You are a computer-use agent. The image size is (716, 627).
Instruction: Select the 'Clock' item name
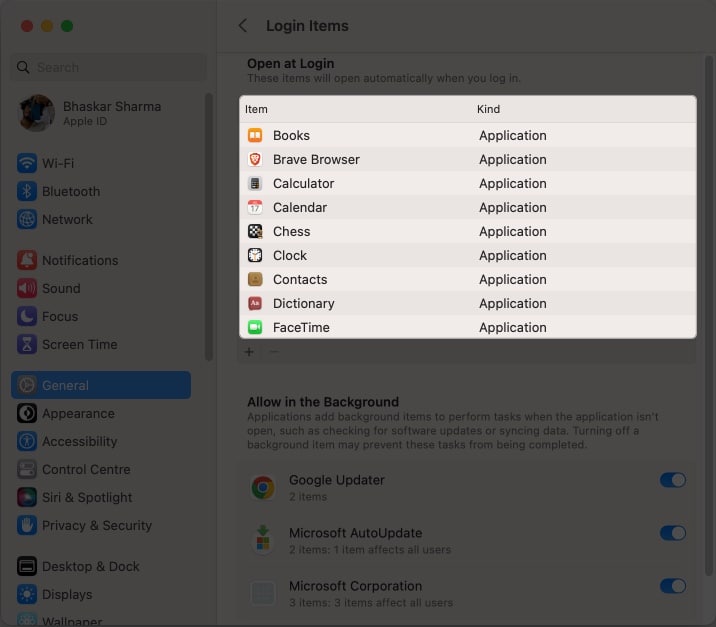(290, 255)
